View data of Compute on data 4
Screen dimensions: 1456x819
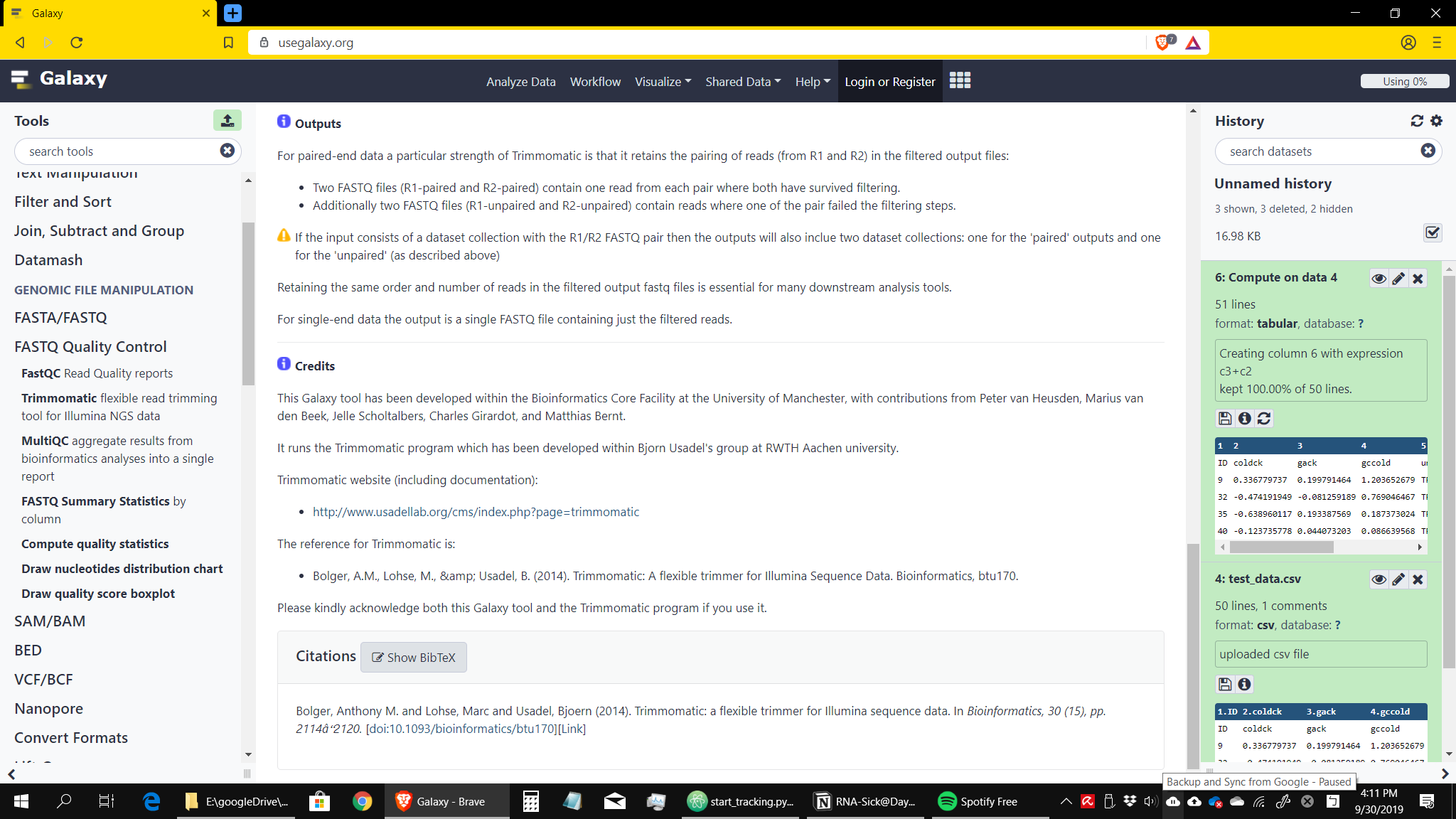(x=1379, y=279)
